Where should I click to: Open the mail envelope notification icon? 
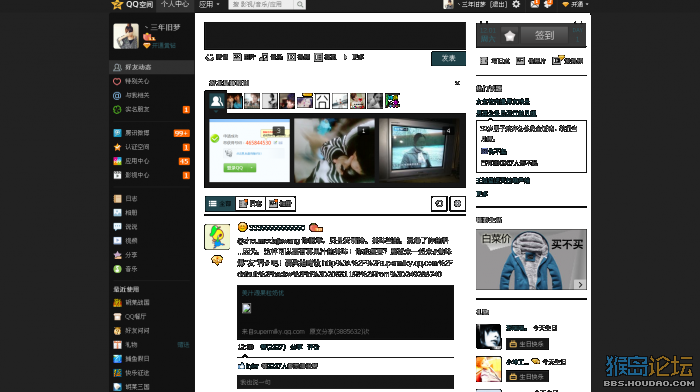(534, 4)
